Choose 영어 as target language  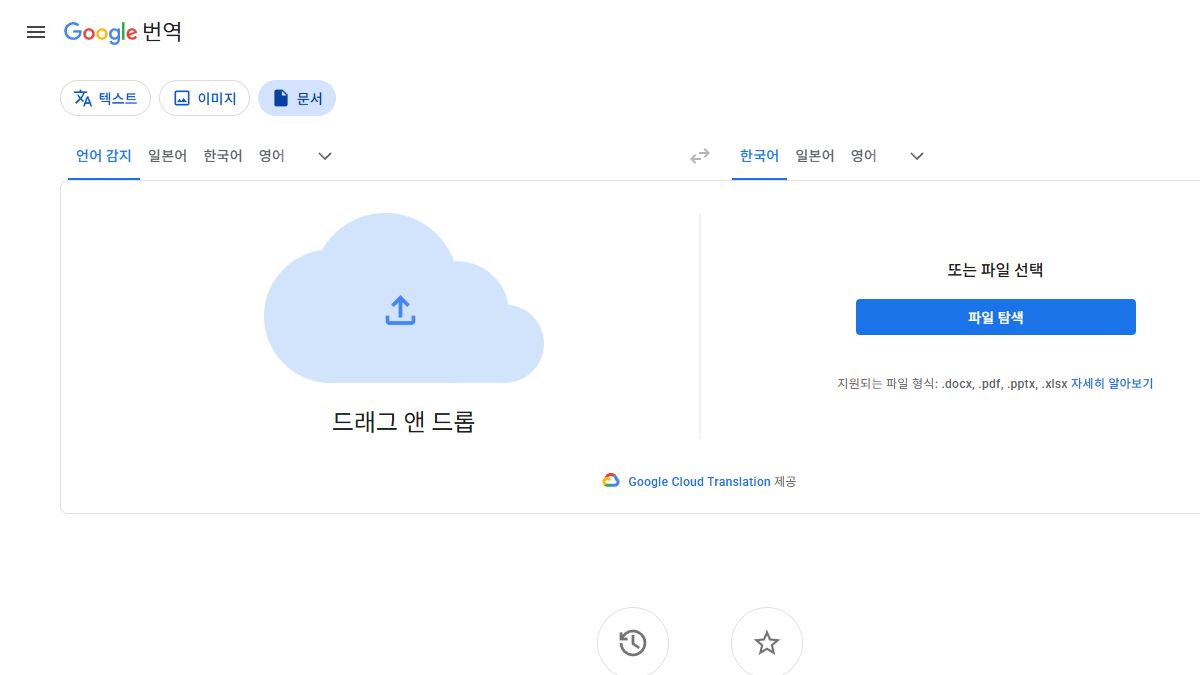coord(864,156)
